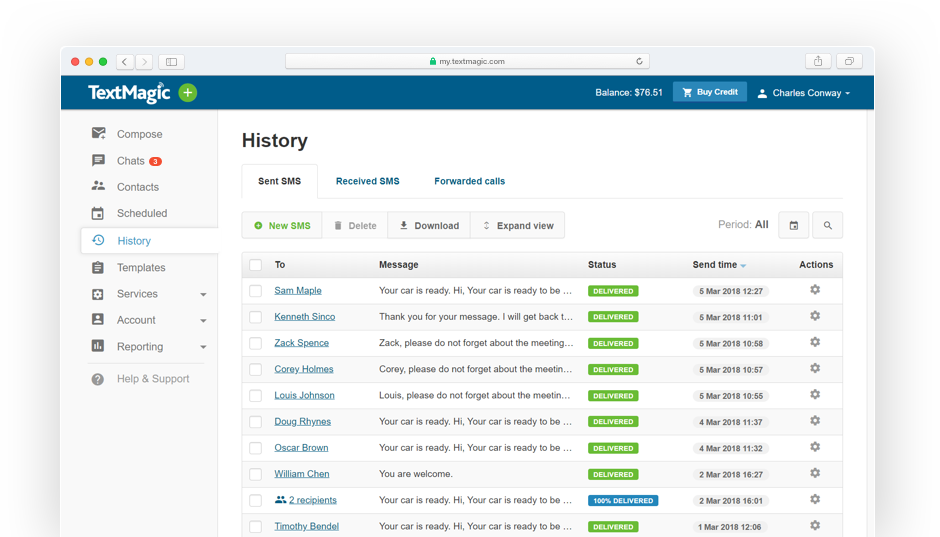Open gear actions for Sam Maple row
The image size is (940, 537).
tap(815, 290)
